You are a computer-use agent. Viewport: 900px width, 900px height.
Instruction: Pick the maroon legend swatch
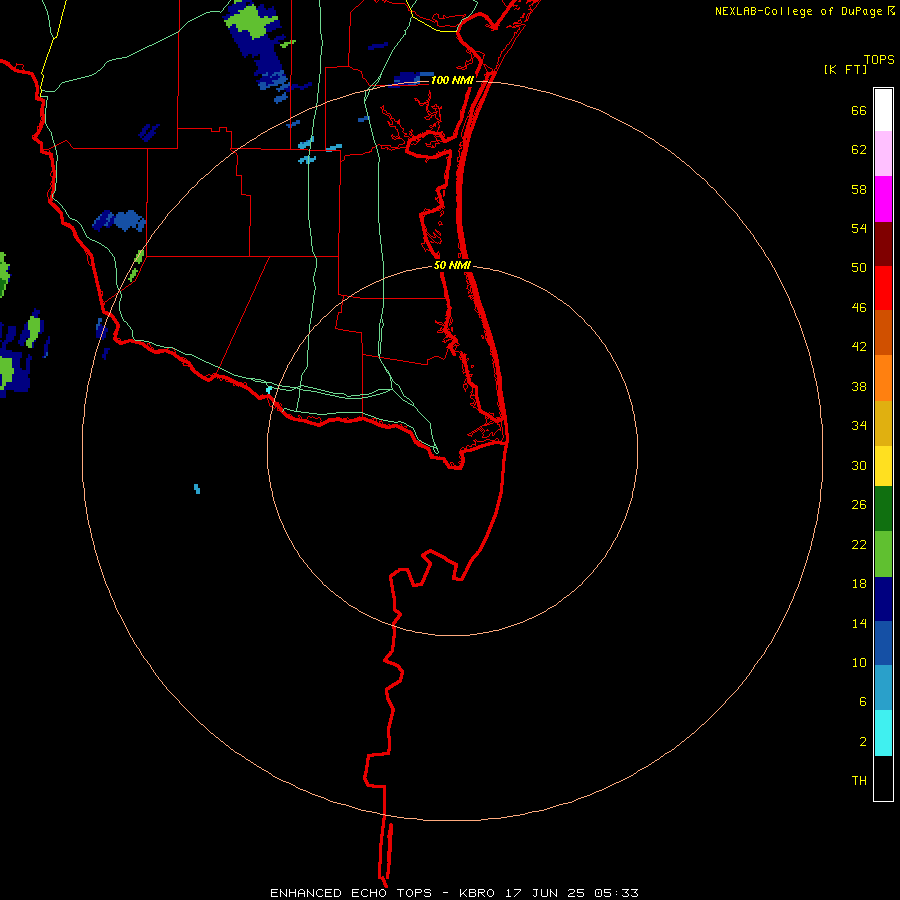883,243
